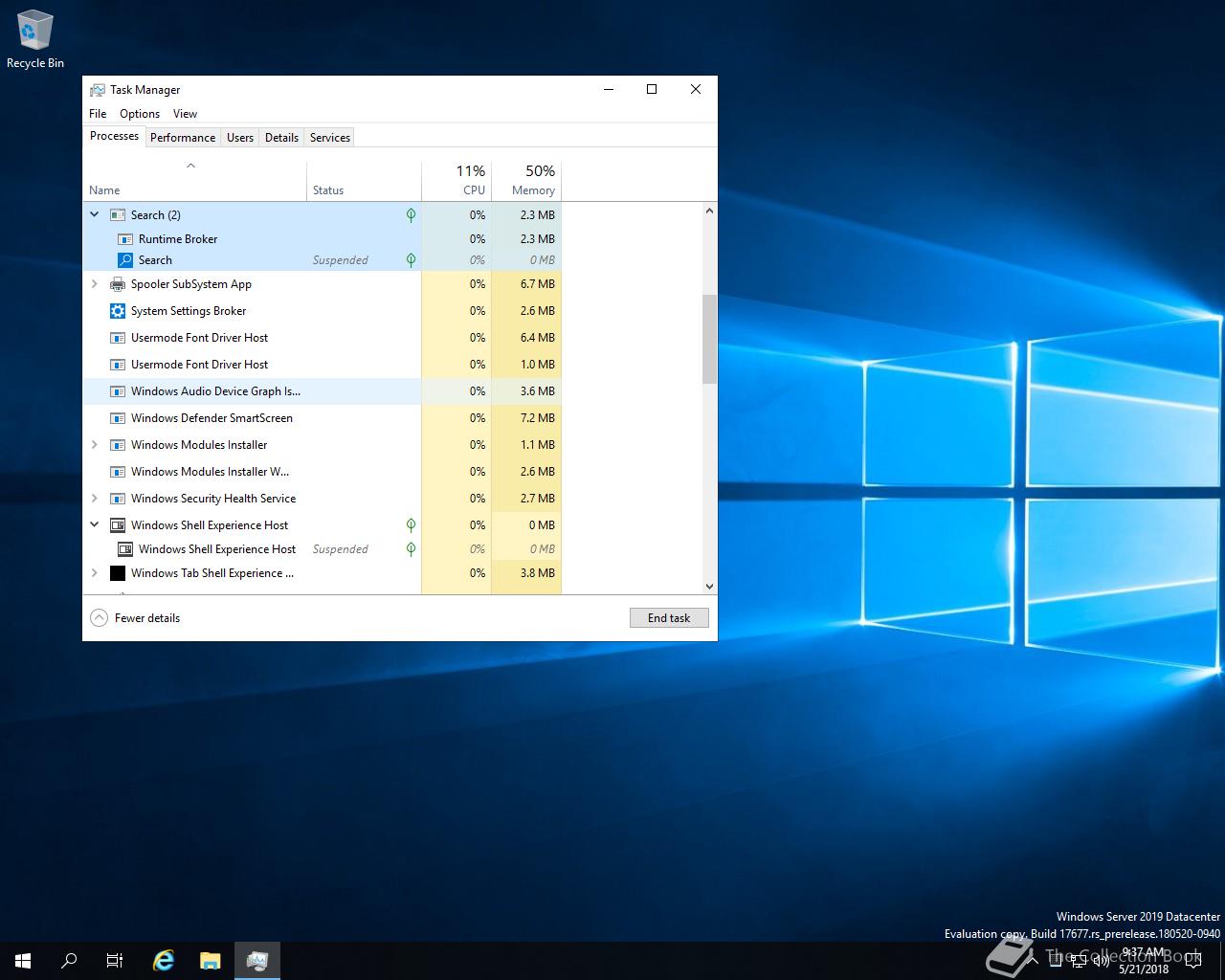
Task: Click the green leaf icon on Search (2) row
Action: 411,215
